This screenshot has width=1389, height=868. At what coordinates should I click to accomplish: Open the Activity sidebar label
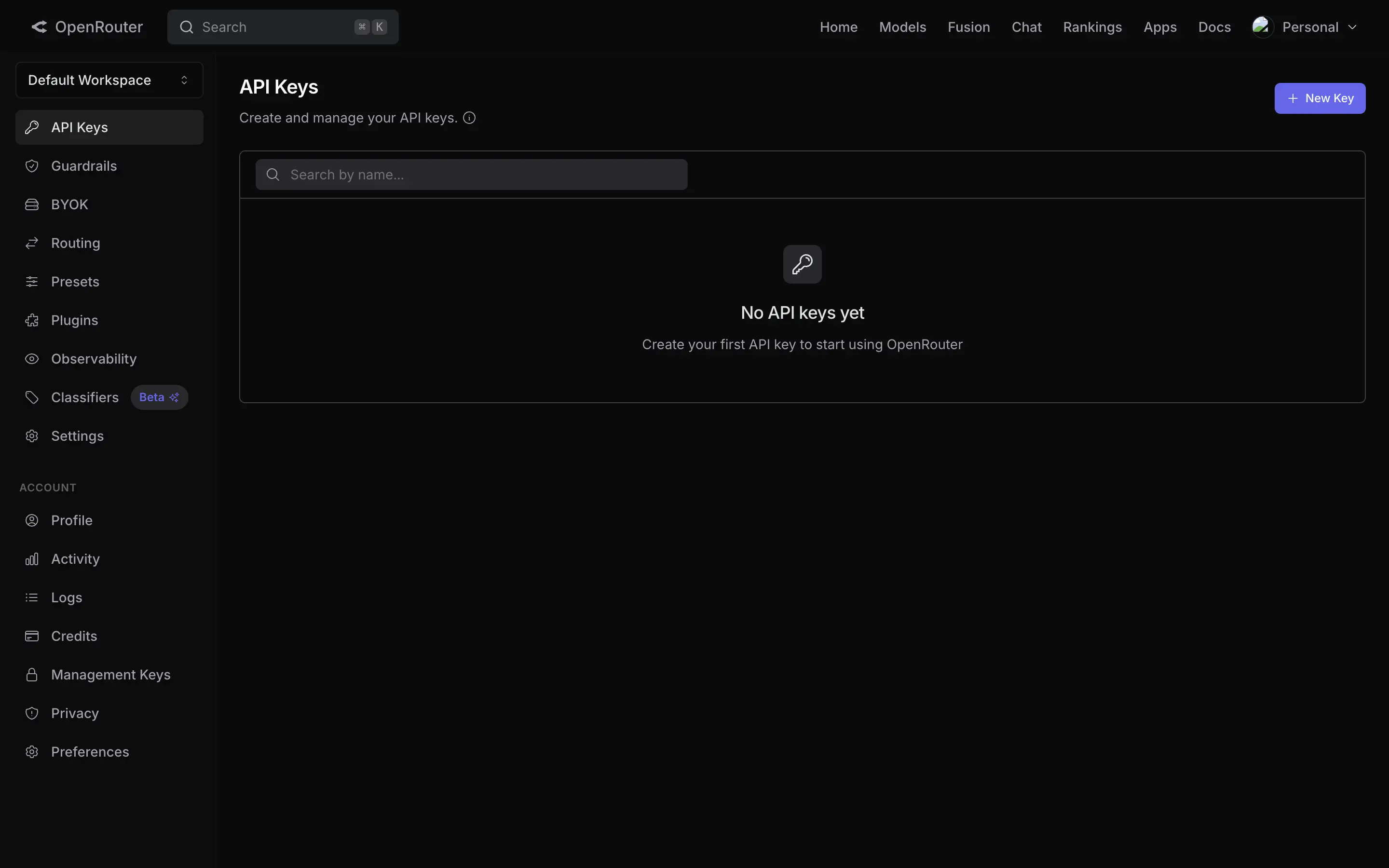click(75, 558)
